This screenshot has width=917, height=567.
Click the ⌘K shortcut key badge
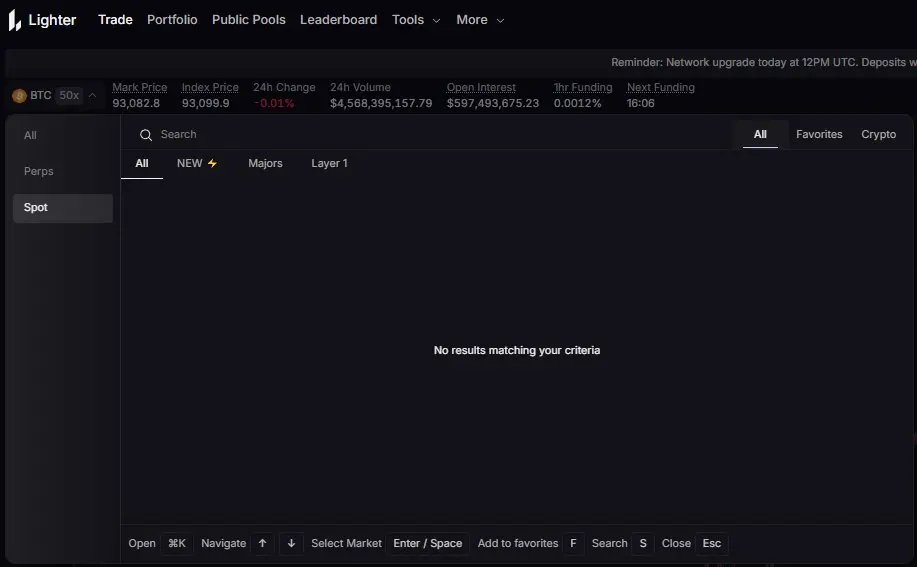177,543
